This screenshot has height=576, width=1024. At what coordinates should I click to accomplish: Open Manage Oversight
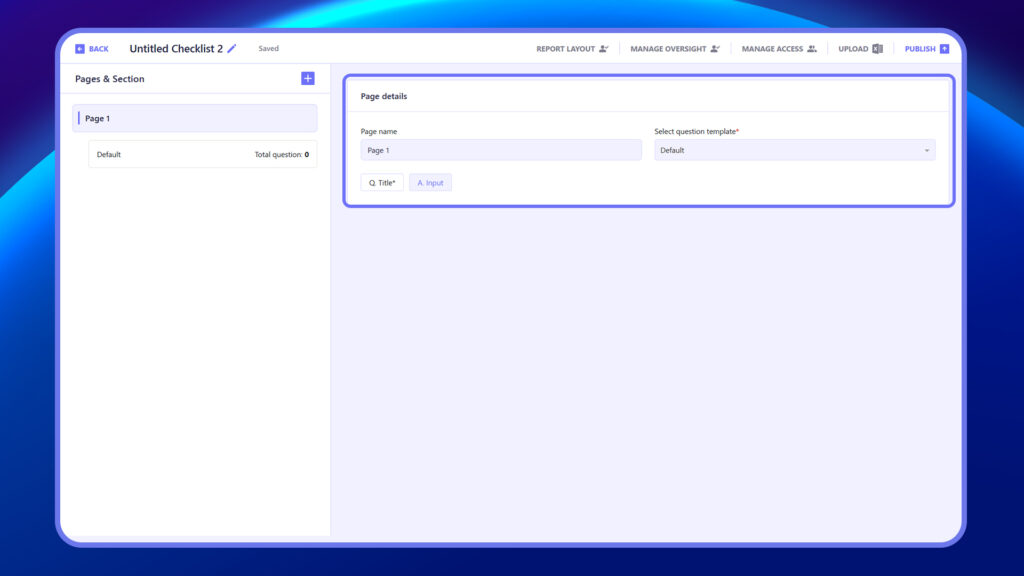[x=675, y=49]
